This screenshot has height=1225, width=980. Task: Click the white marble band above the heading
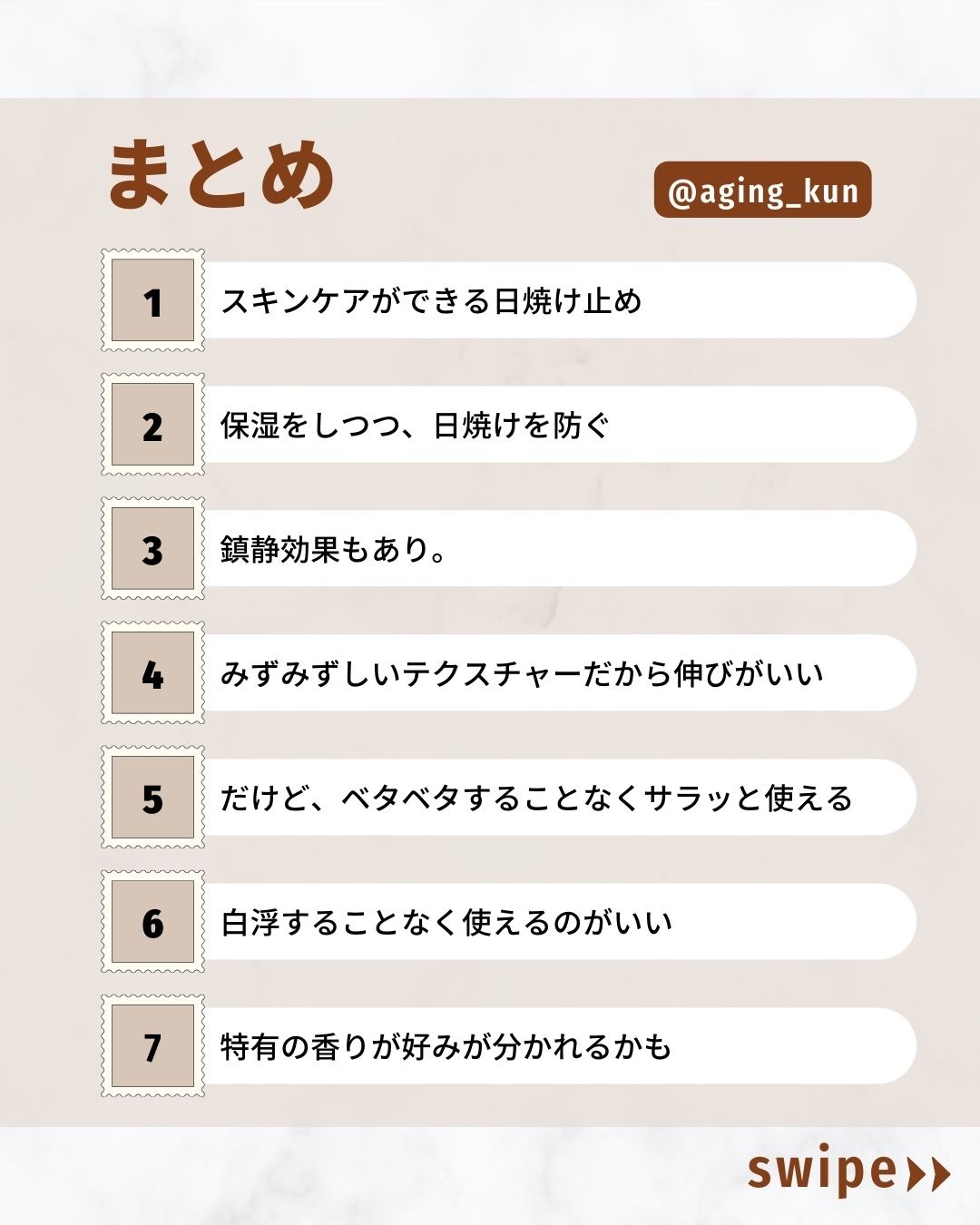(490, 47)
